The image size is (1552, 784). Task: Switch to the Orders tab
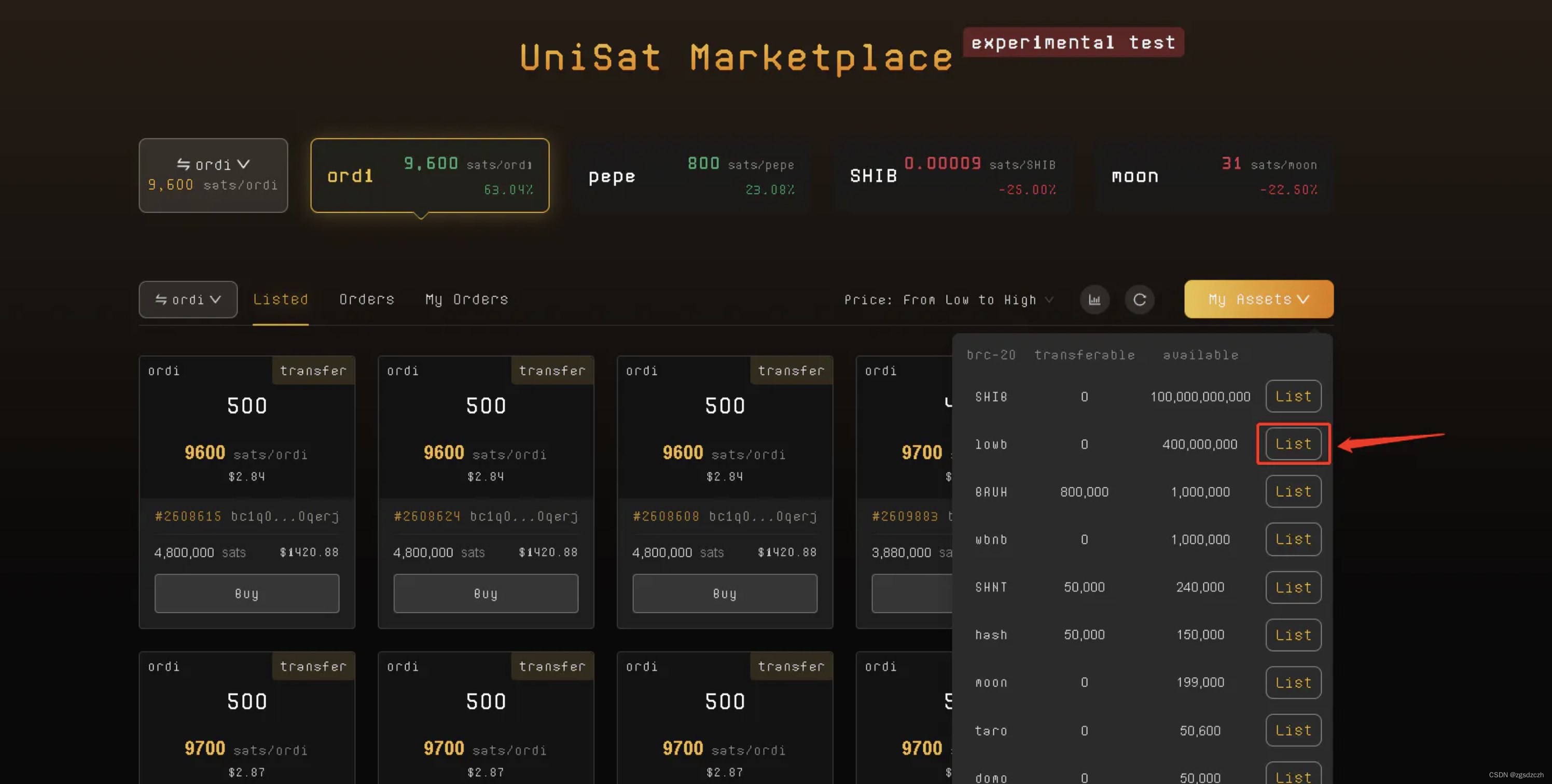coord(366,299)
